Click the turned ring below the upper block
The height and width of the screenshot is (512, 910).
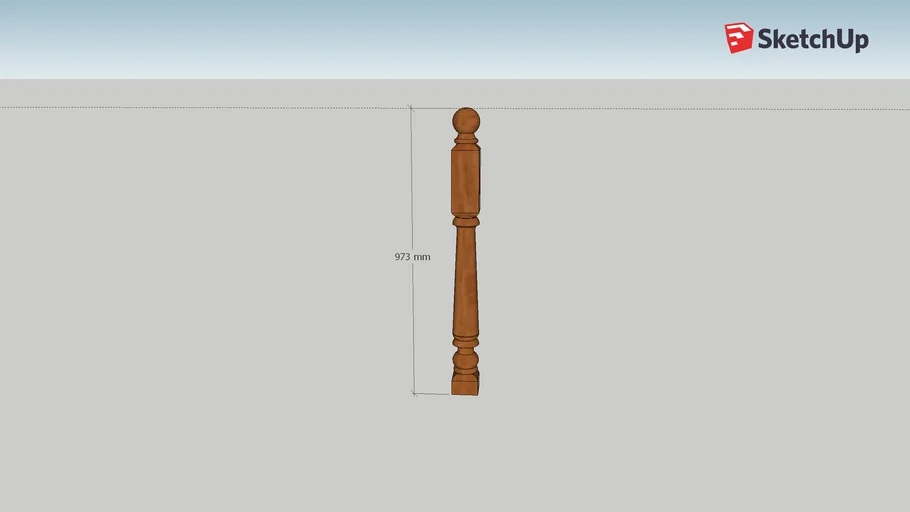pyautogui.click(x=465, y=221)
